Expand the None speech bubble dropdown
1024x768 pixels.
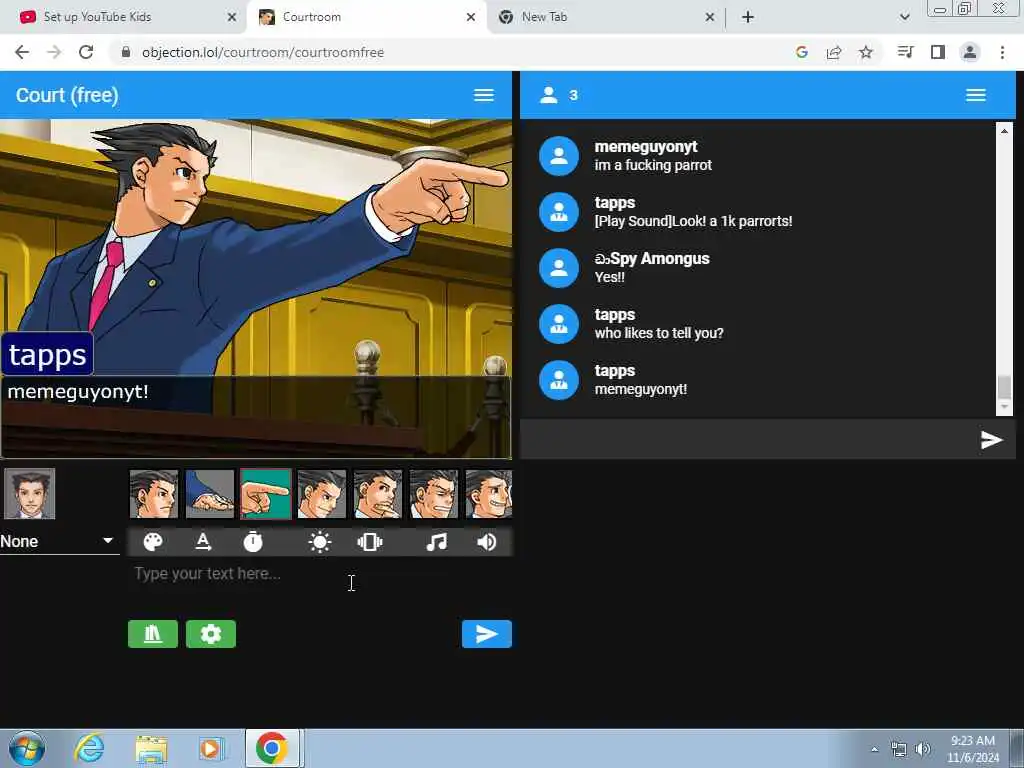pyautogui.click(x=59, y=541)
